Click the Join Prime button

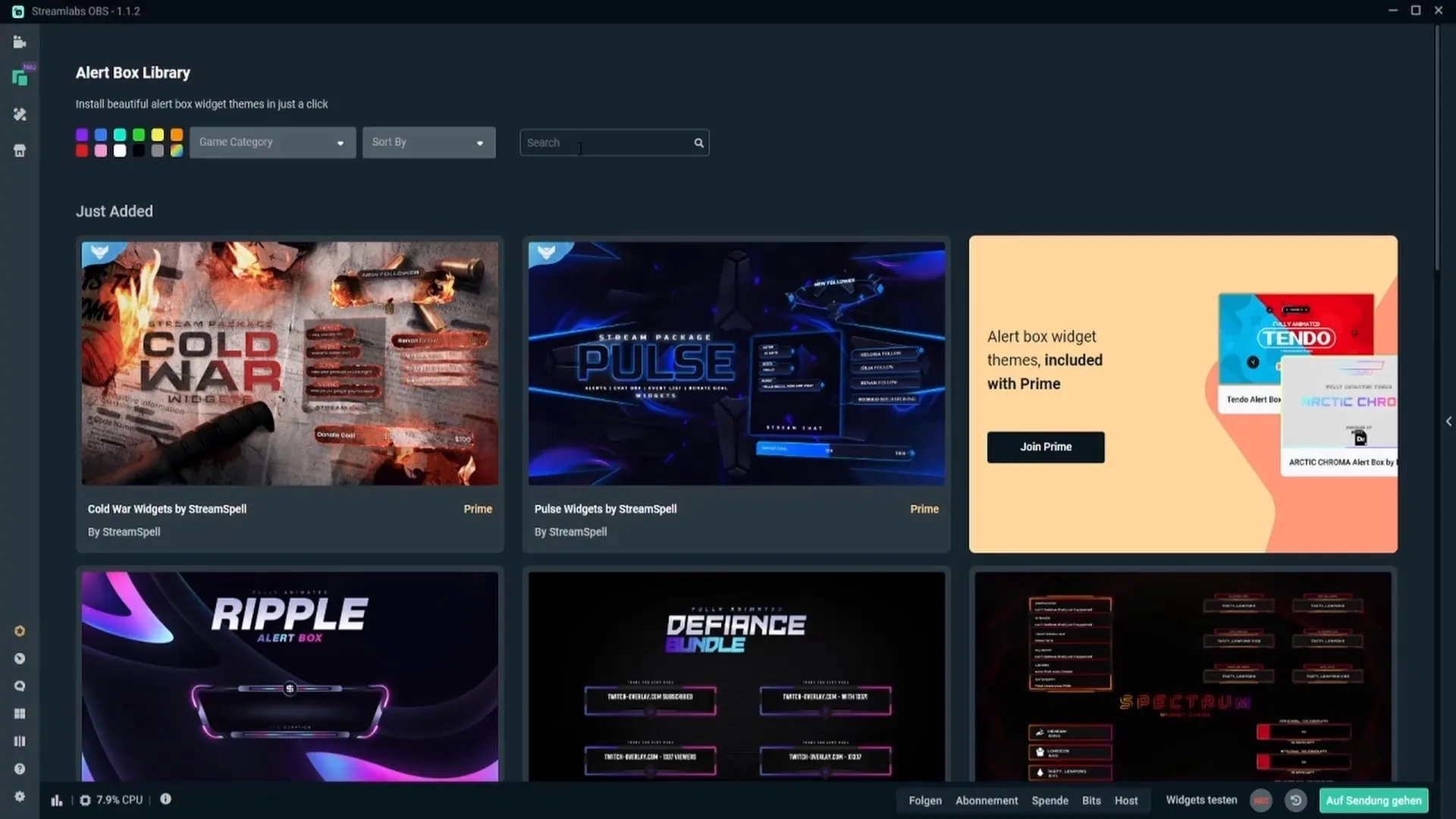(1046, 447)
